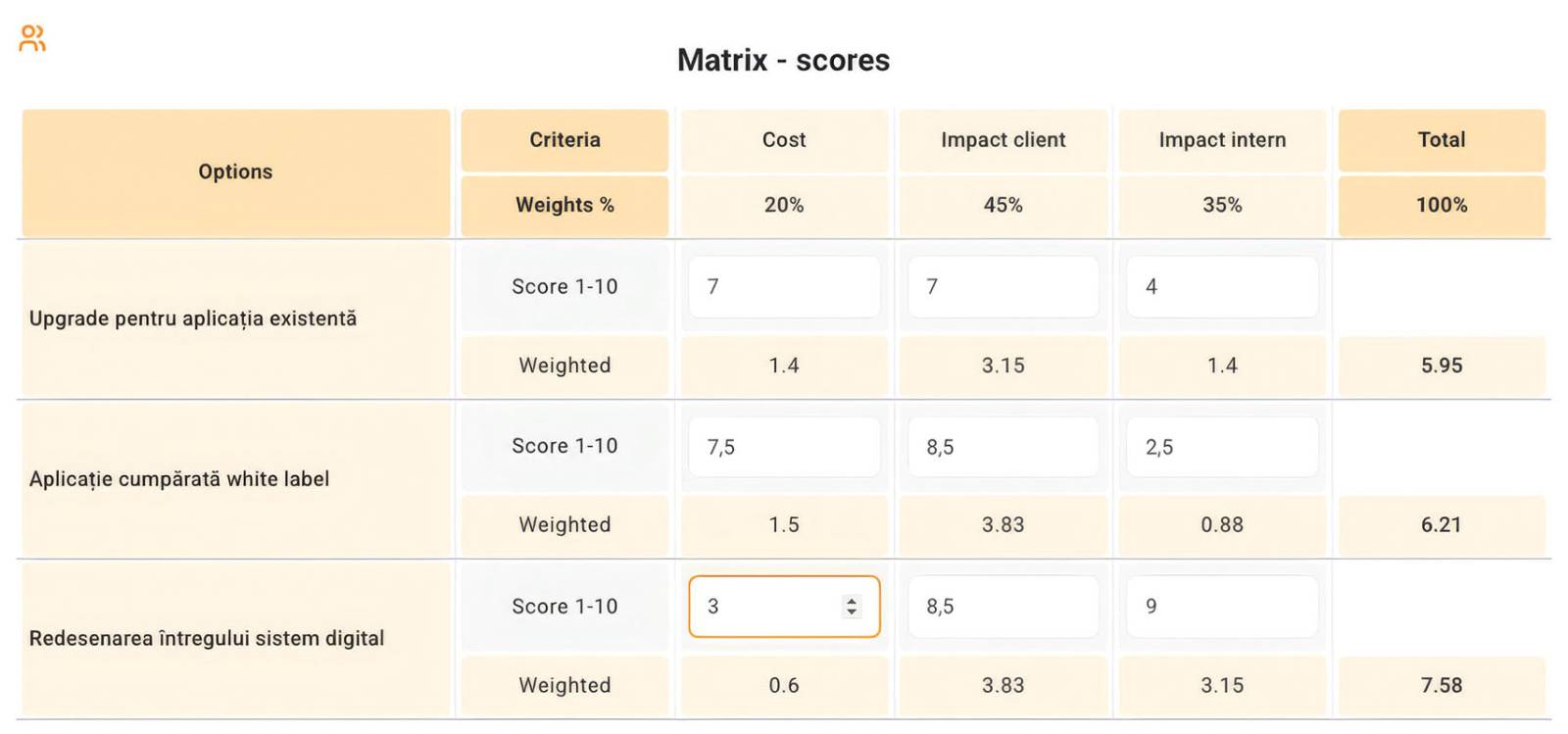Edit Impact intern score of Redesenarea option

coord(1222,607)
